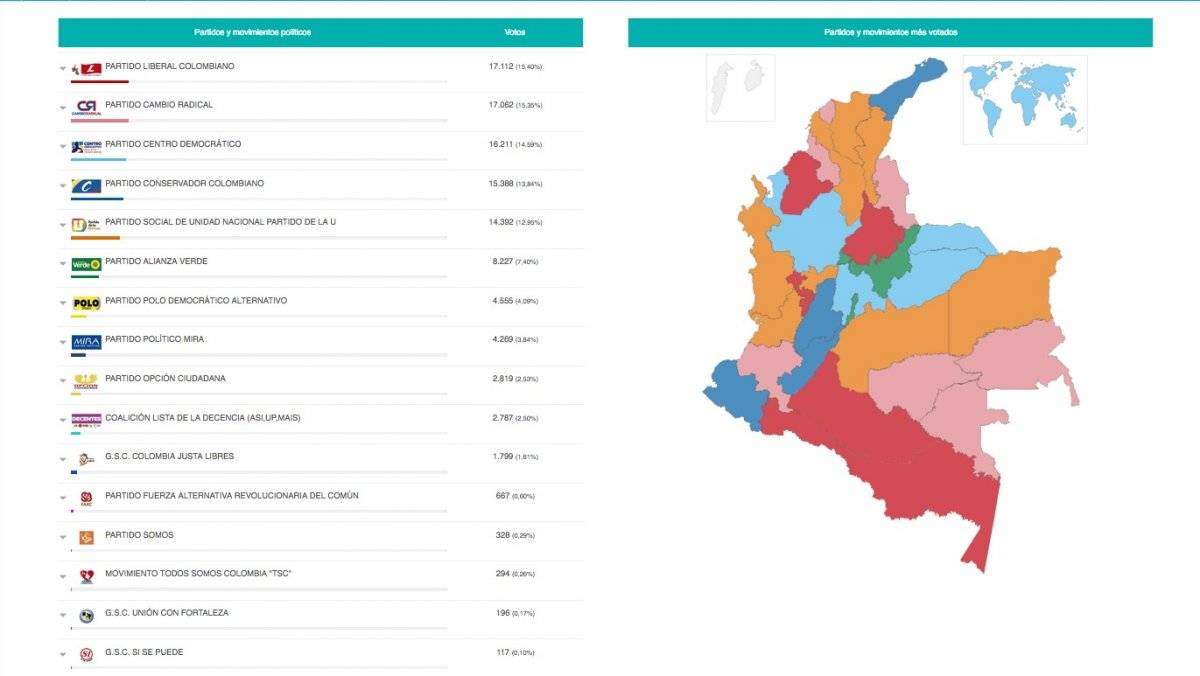Click the Opción Ciudadana logo
This screenshot has height=676, width=1200.
click(x=86, y=381)
